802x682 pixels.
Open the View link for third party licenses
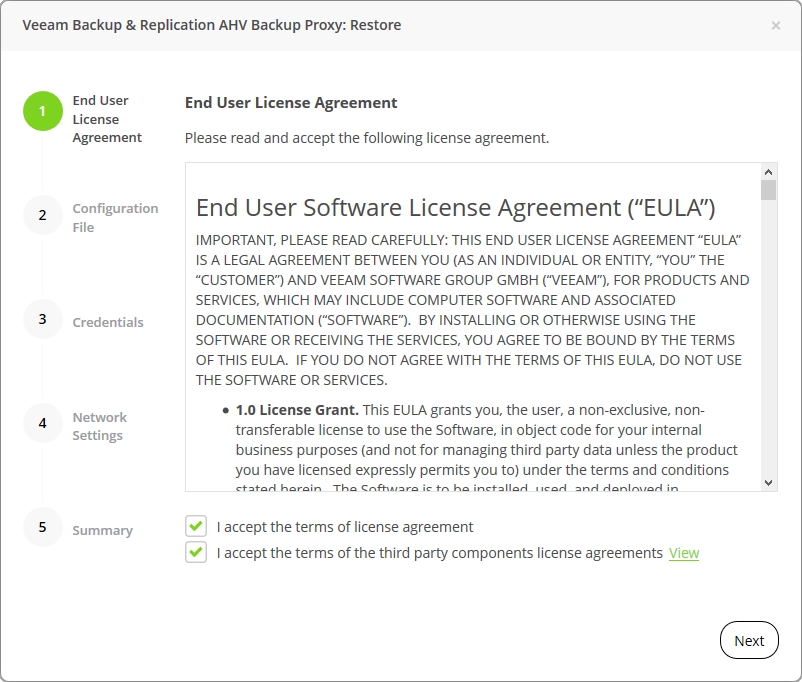click(x=684, y=553)
